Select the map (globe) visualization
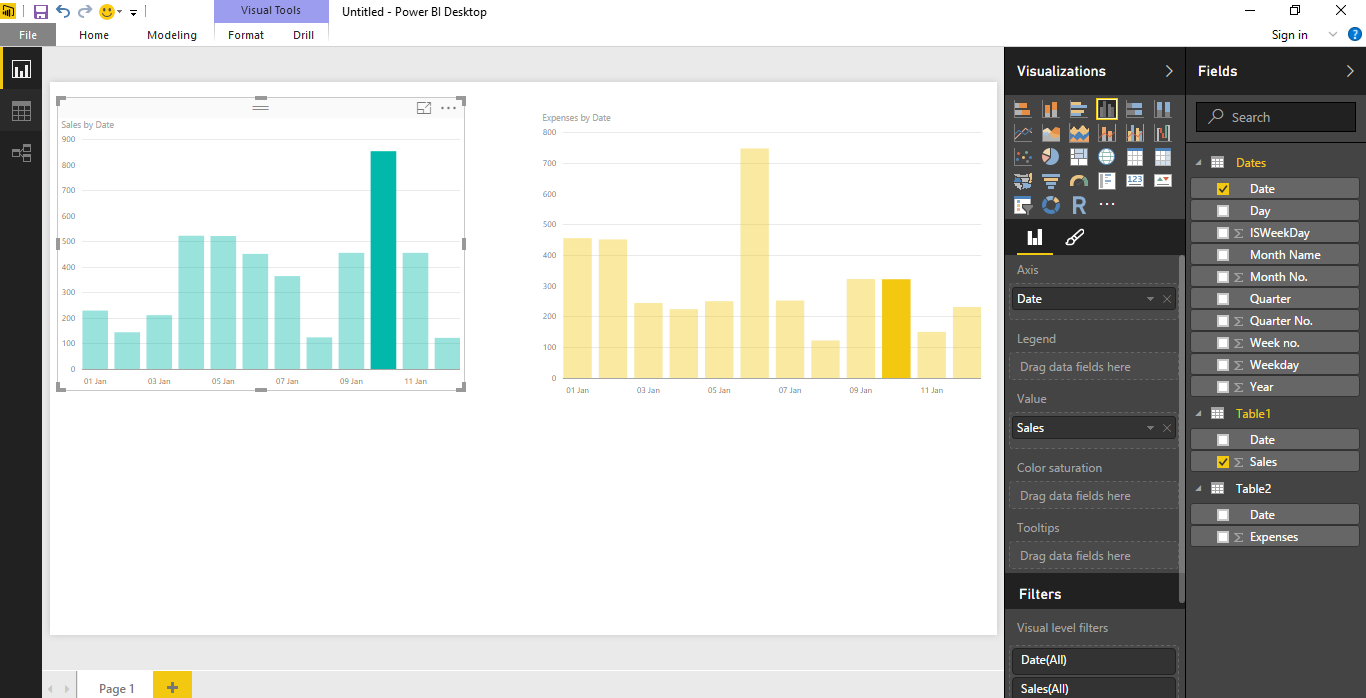 point(1106,157)
